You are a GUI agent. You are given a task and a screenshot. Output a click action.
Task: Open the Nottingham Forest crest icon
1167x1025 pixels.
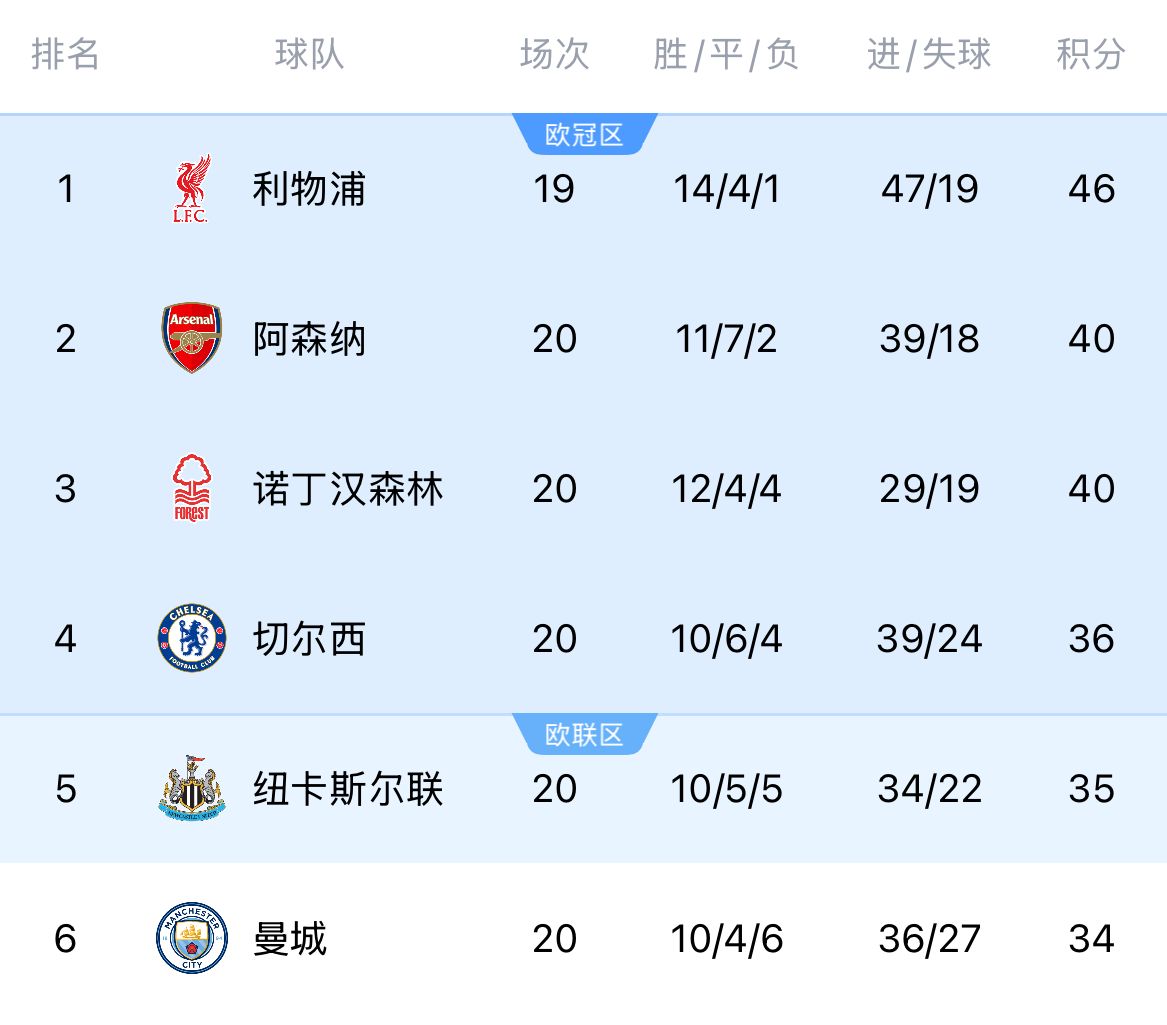coord(191,488)
